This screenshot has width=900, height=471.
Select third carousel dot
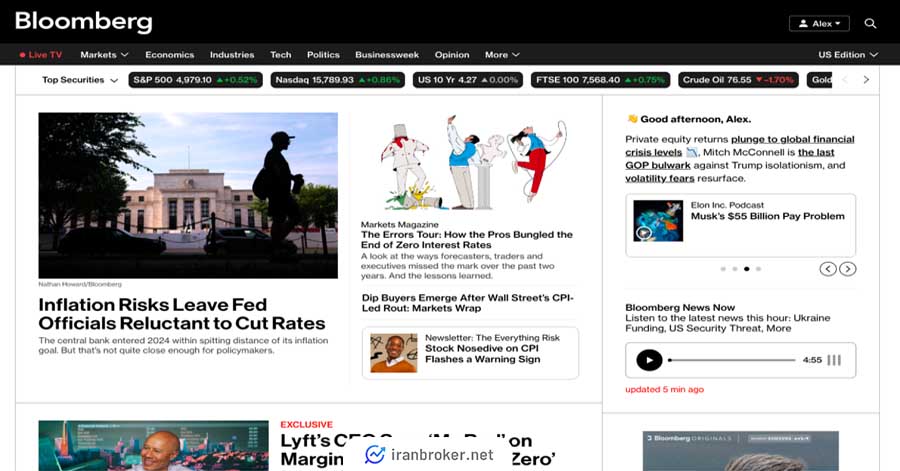click(747, 269)
